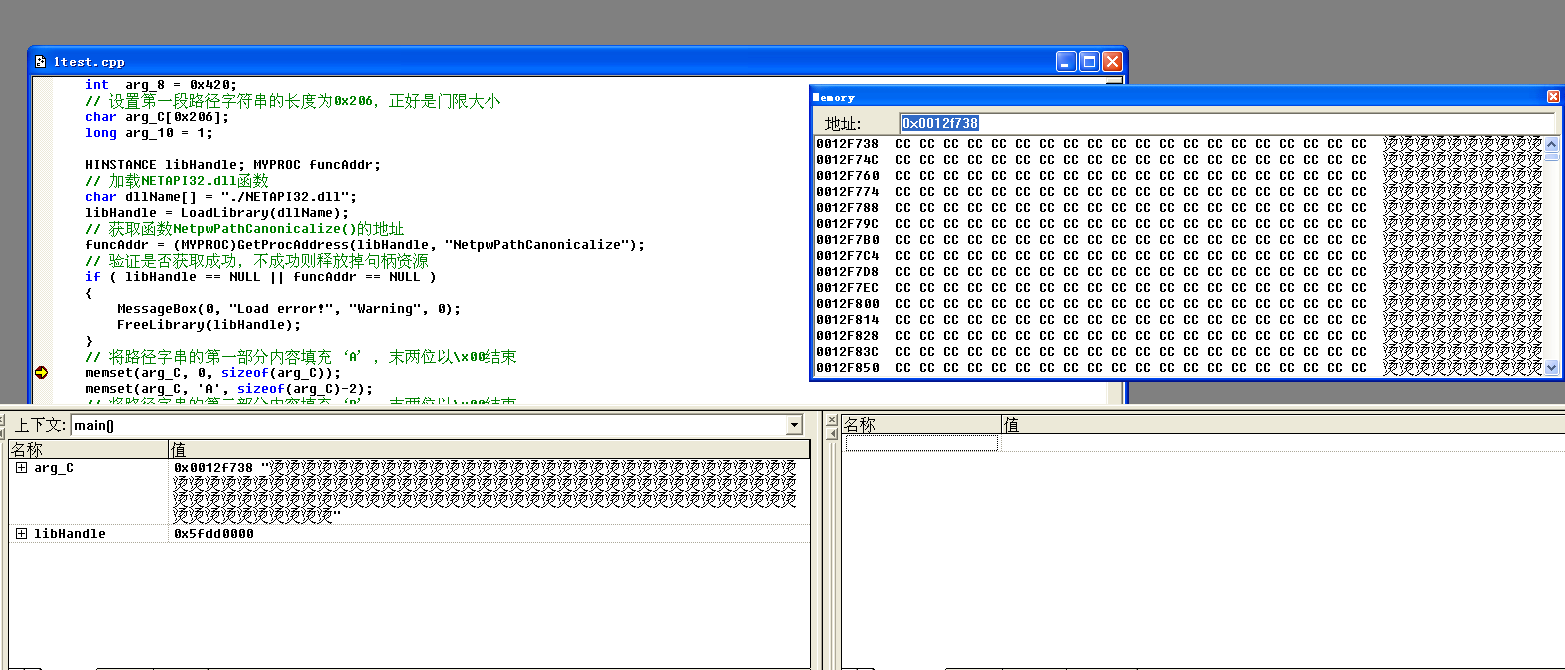Click the yellow current-line arrow in the margin

41,373
